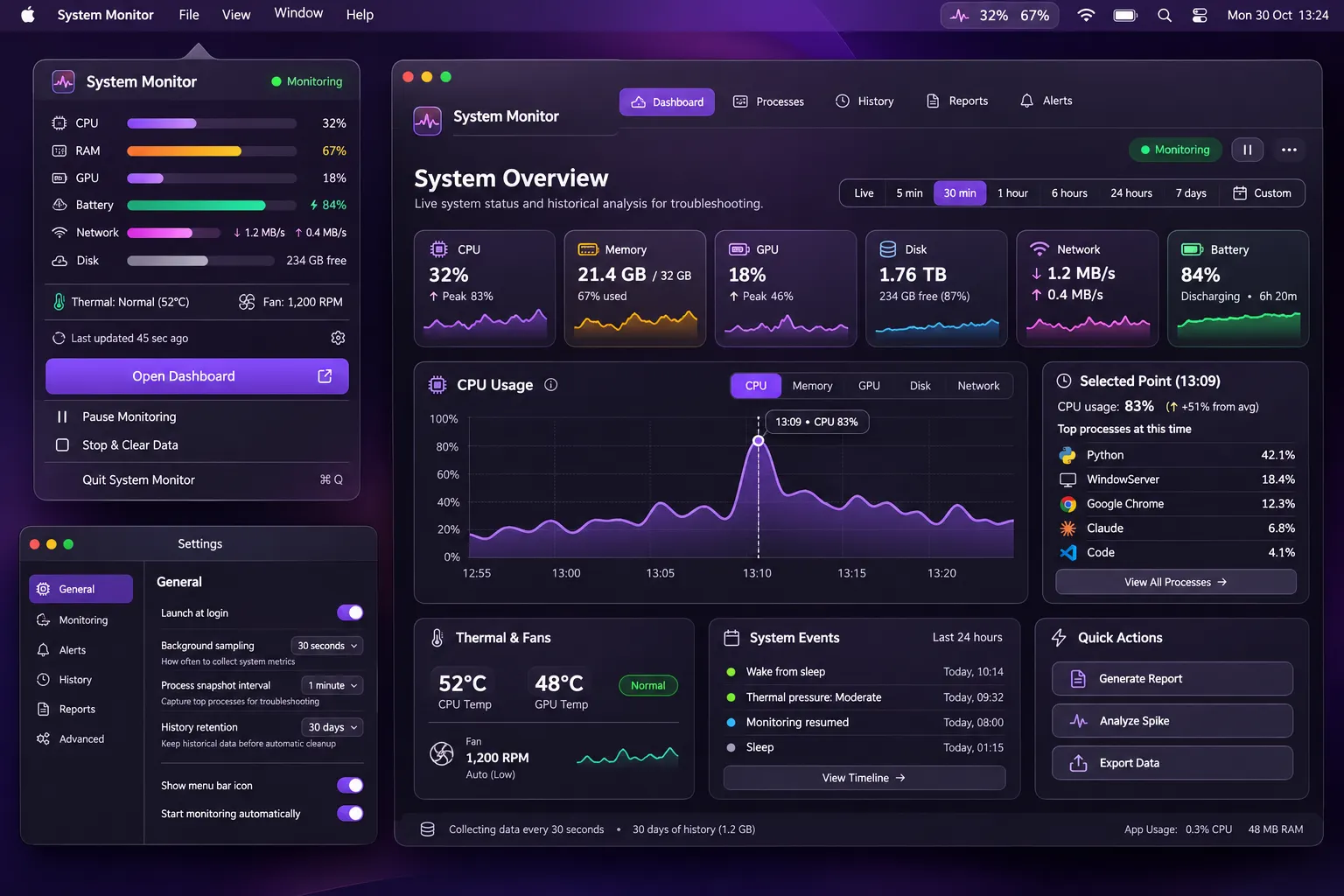Image resolution: width=1344 pixels, height=896 pixels.
Task: Click the CPU Usage info icon
Action: pos(551,385)
